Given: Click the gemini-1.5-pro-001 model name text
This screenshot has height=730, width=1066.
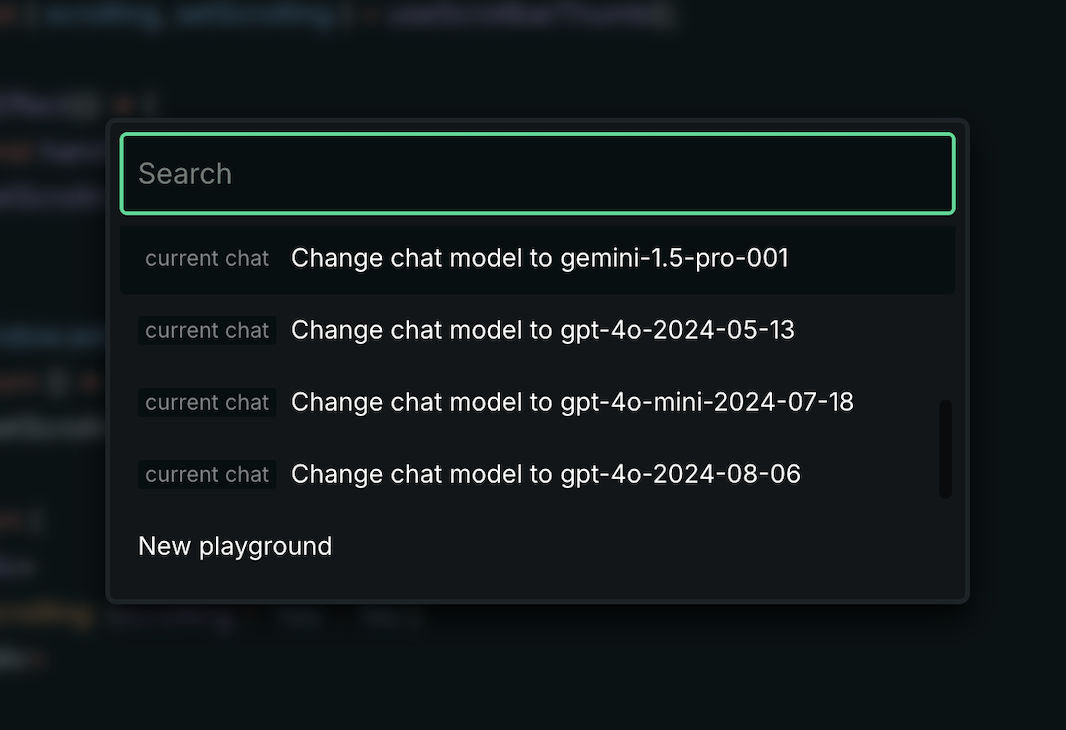Looking at the screenshot, I should pyautogui.click(x=674, y=259).
